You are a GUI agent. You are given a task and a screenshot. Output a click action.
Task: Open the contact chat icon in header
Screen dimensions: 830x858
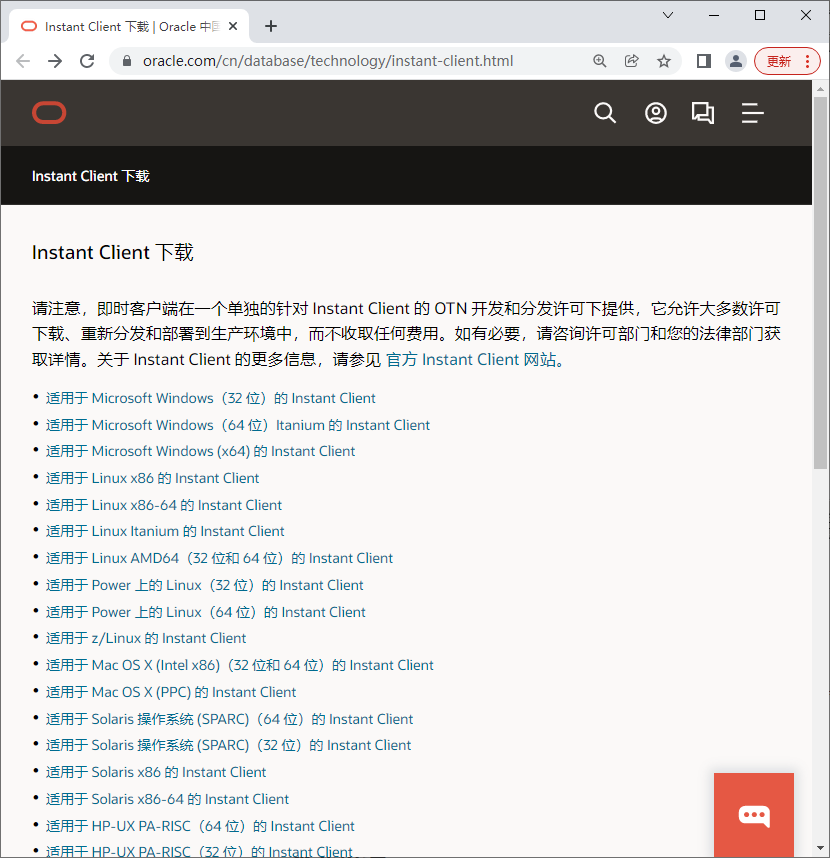tap(703, 113)
